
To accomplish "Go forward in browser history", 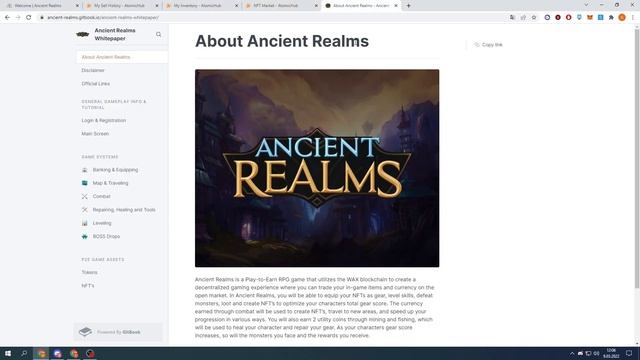I will [18, 18].
